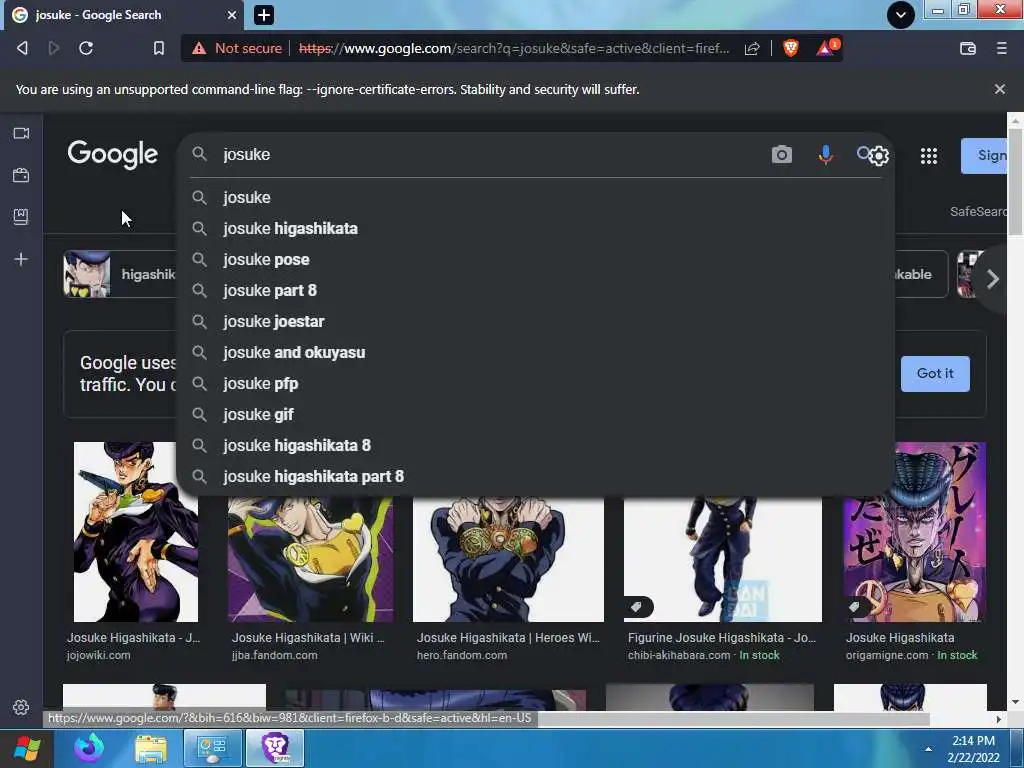
Task: Select the higashikata filter chip
Action: pyautogui.click(x=120, y=274)
